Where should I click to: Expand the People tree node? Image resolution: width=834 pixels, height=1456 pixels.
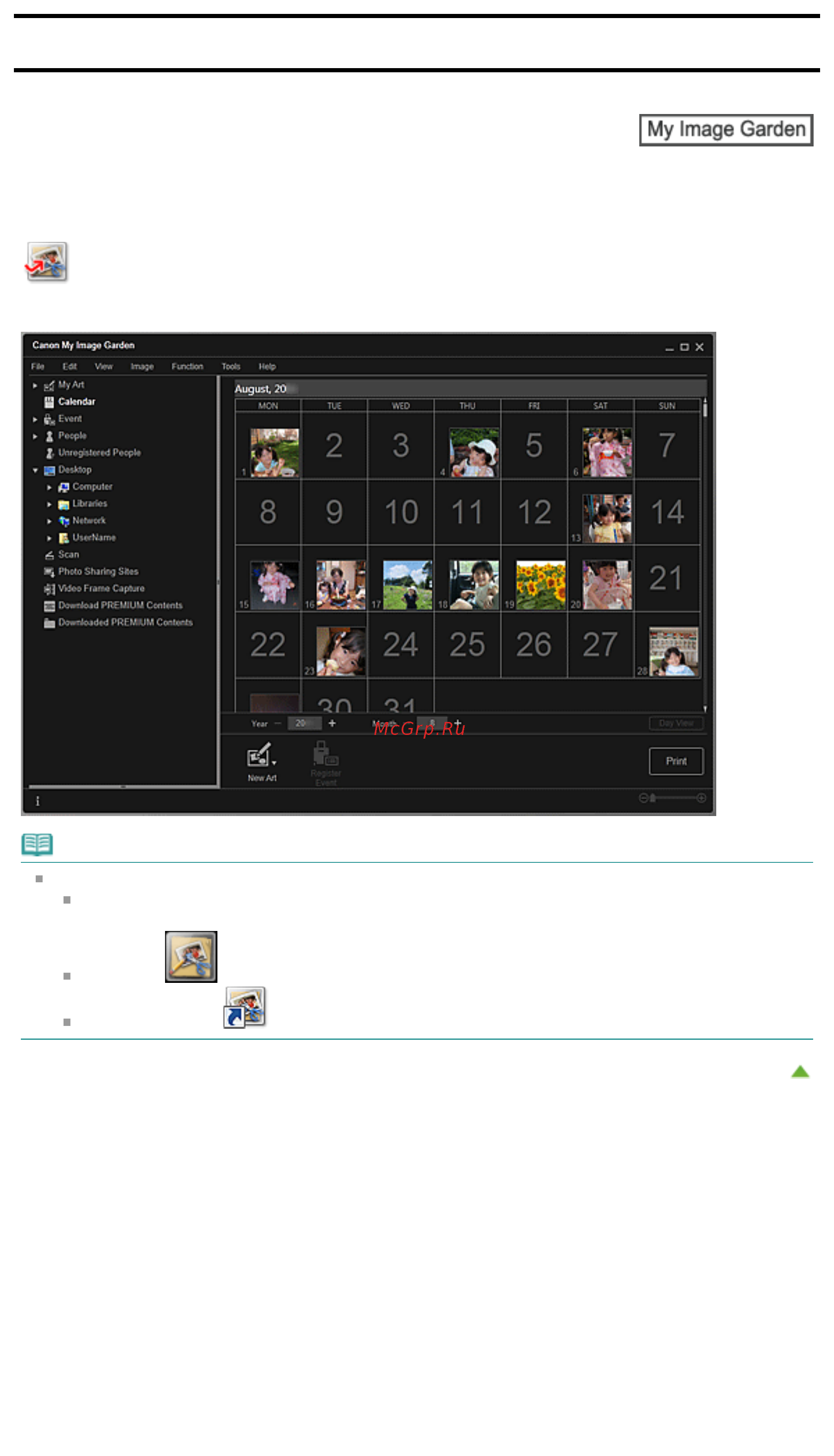[x=35, y=436]
